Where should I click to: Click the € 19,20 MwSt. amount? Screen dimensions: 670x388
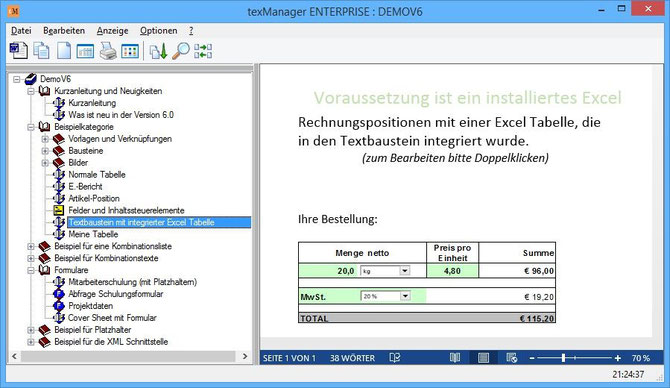coord(539,297)
